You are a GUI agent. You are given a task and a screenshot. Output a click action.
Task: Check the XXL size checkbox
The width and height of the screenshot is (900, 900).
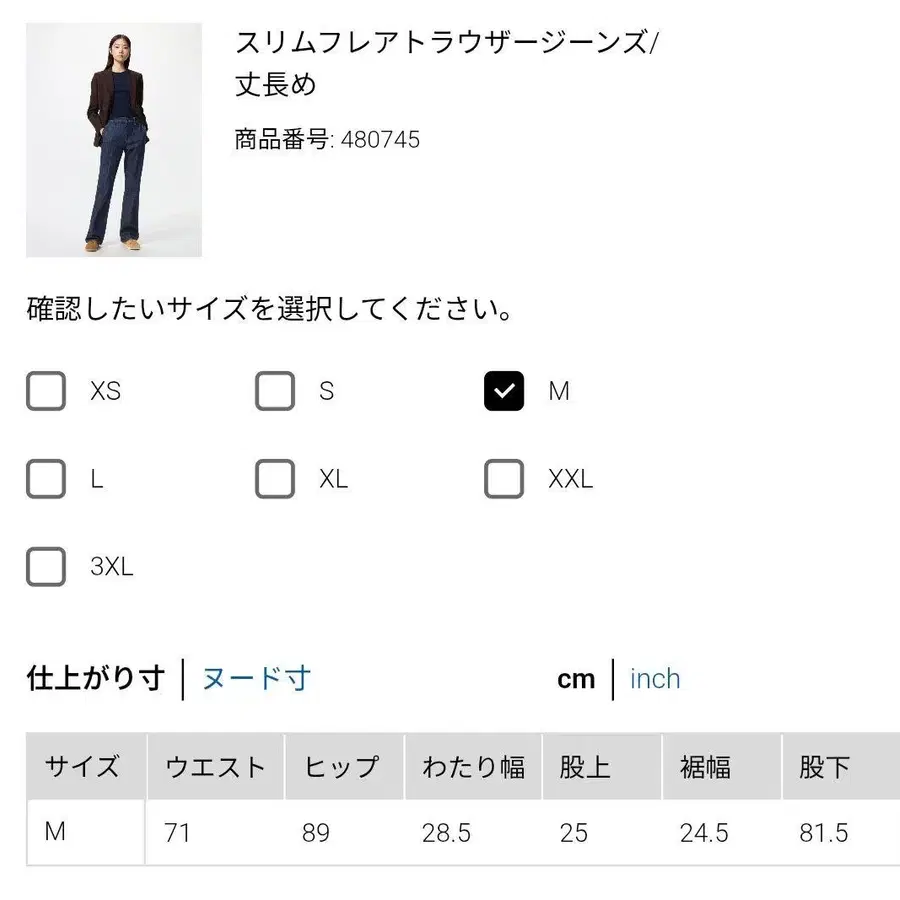click(503, 479)
